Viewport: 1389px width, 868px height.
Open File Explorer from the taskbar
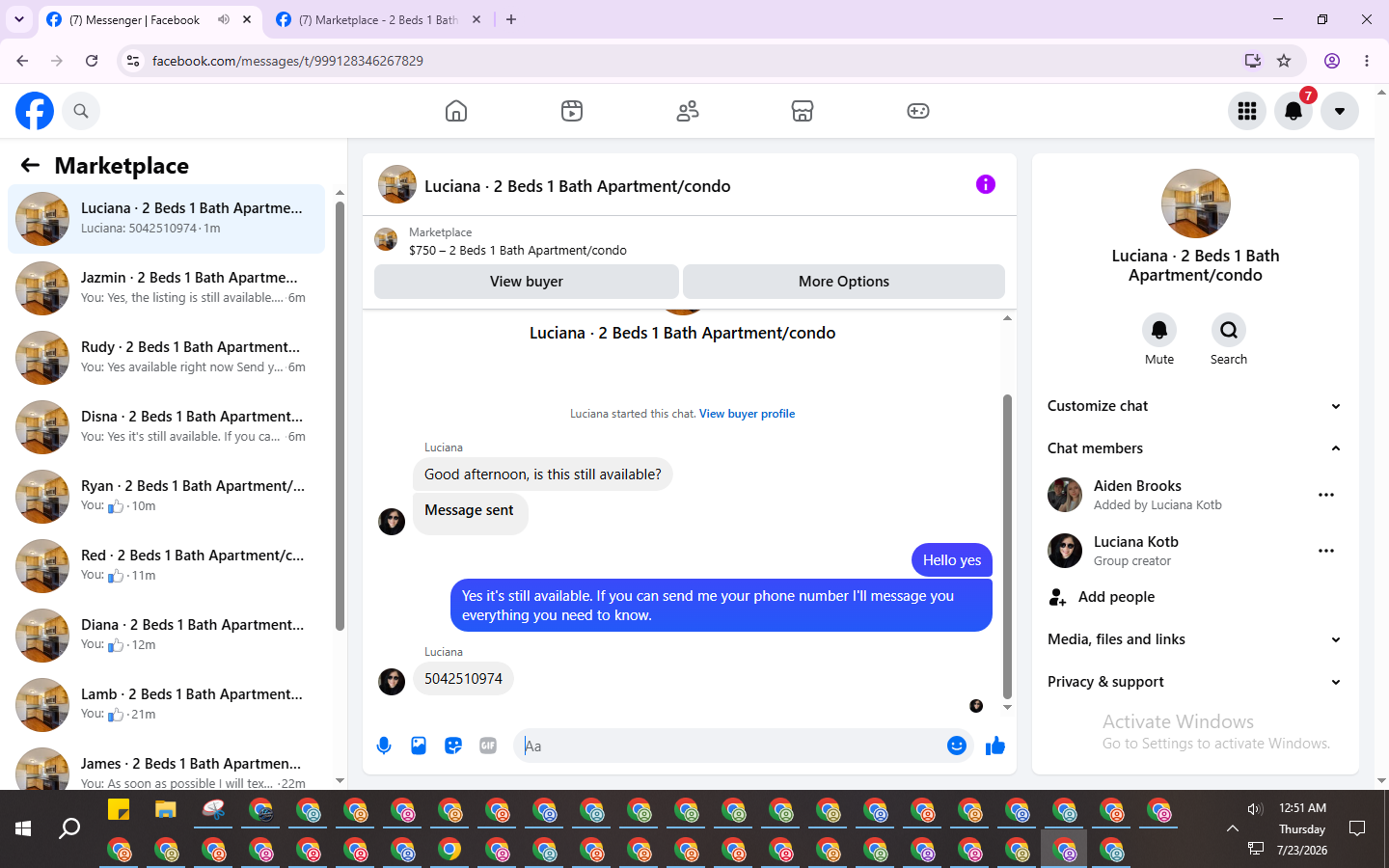coord(166,810)
